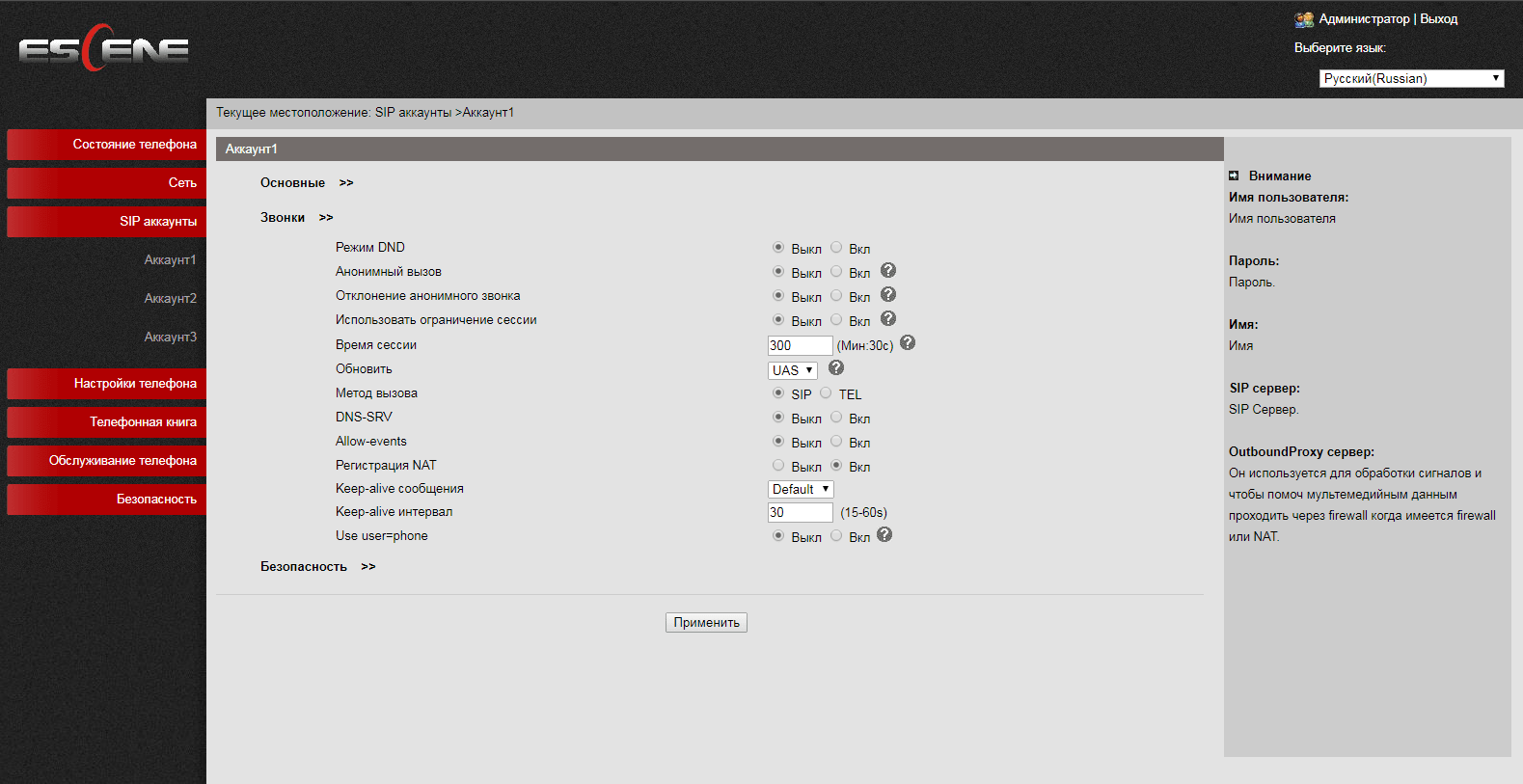Click the Администратор user icon
Screen dimensions: 1523x784
[1304, 19]
